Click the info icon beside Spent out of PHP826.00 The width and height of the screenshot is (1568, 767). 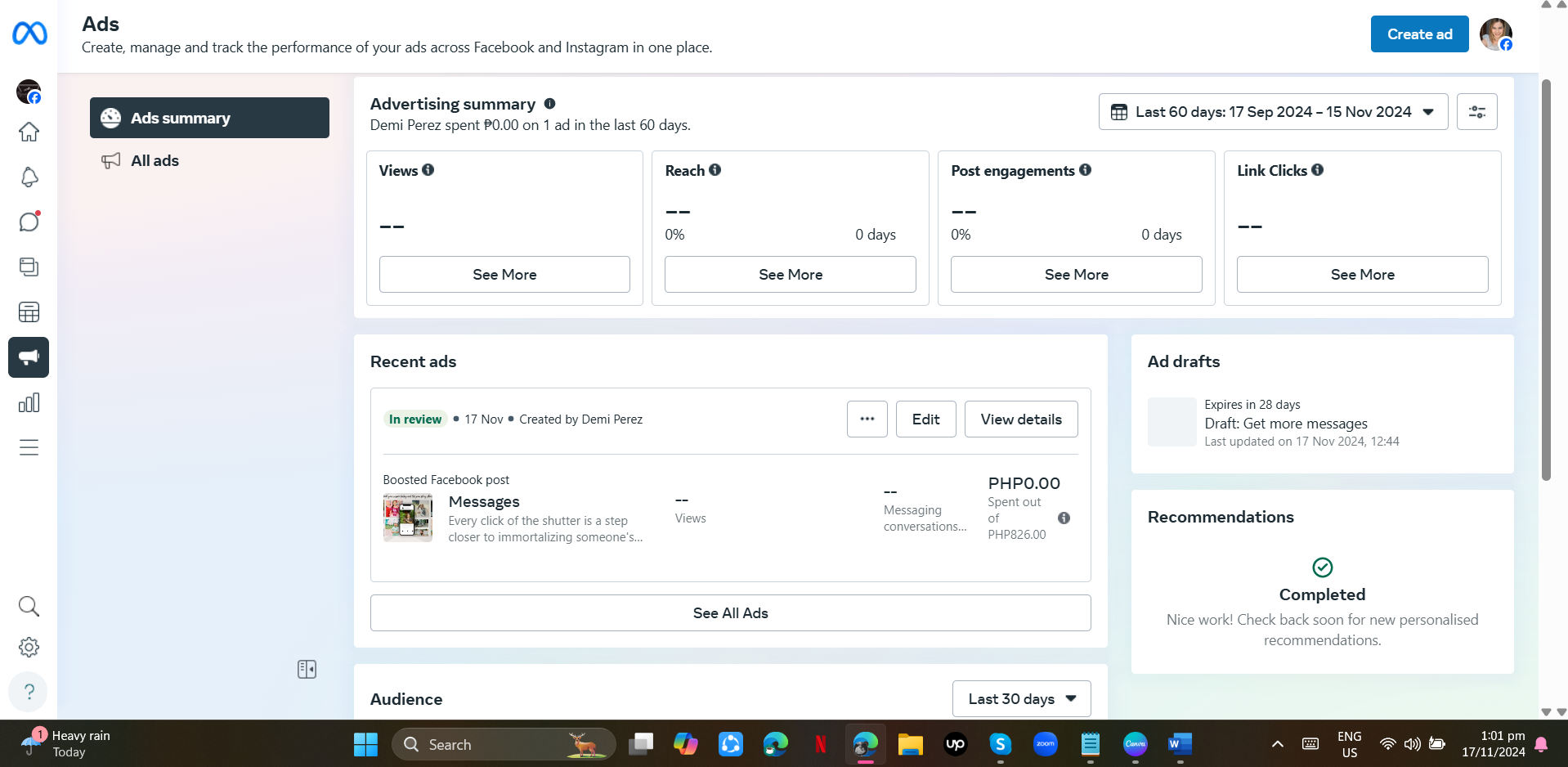tap(1064, 518)
